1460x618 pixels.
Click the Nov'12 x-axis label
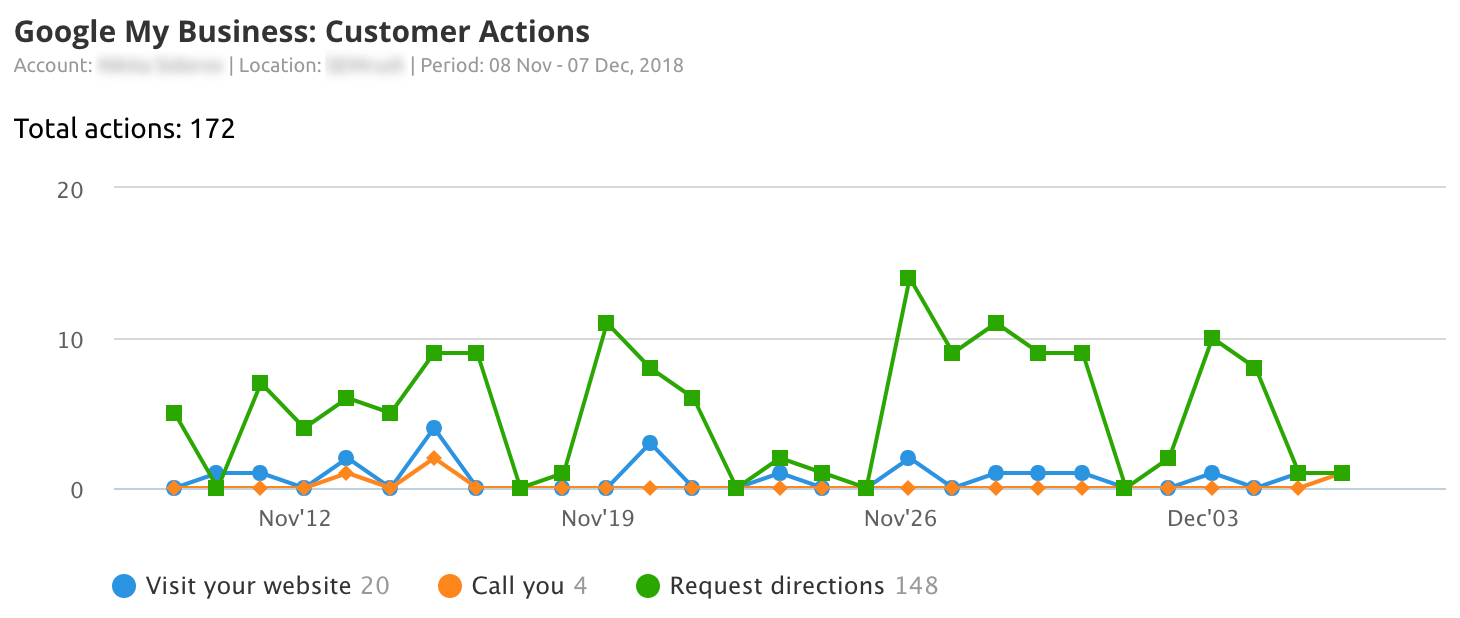coord(294,518)
